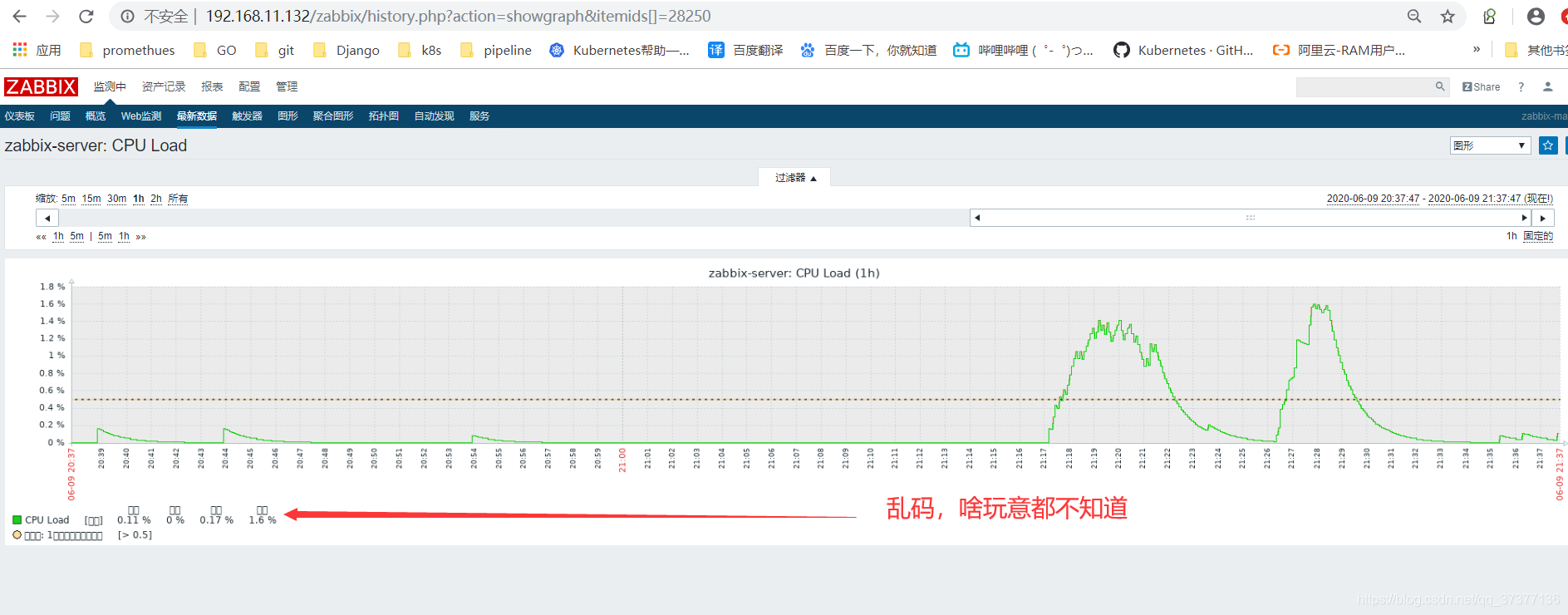Click the zoom magnifier icon in address bar

pos(1414,17)
